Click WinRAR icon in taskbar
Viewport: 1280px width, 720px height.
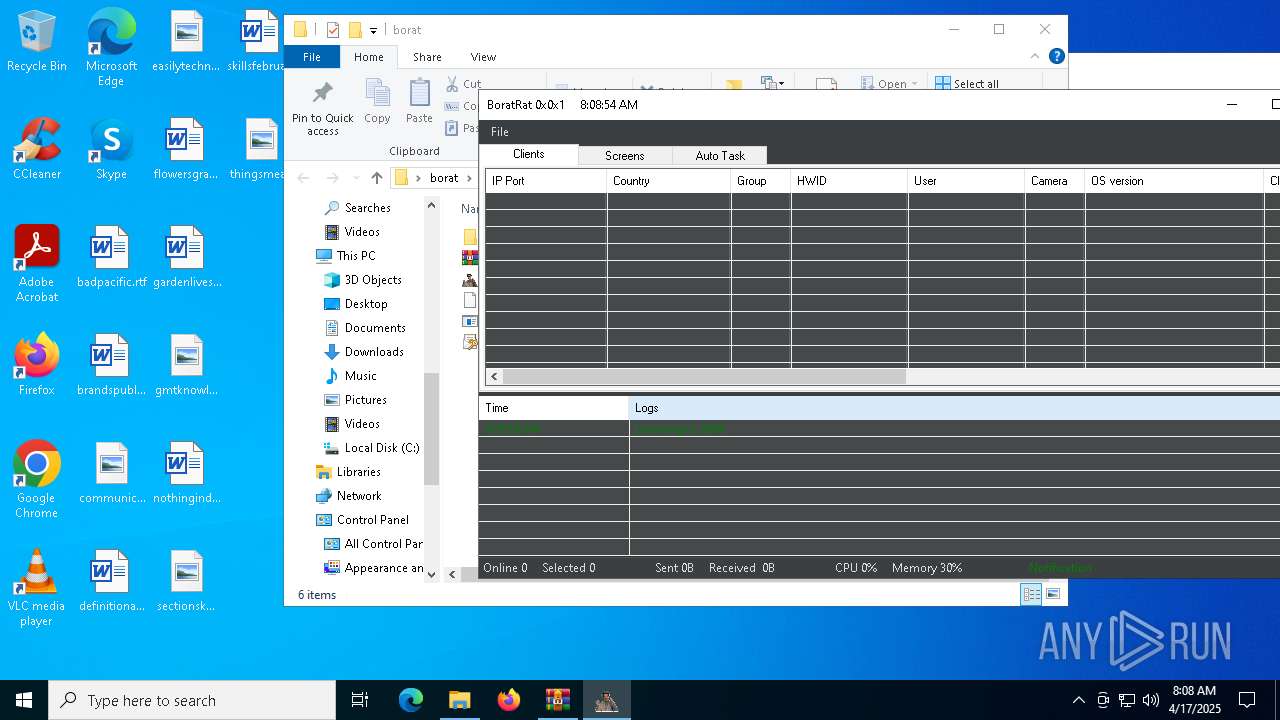coord(557,700)
